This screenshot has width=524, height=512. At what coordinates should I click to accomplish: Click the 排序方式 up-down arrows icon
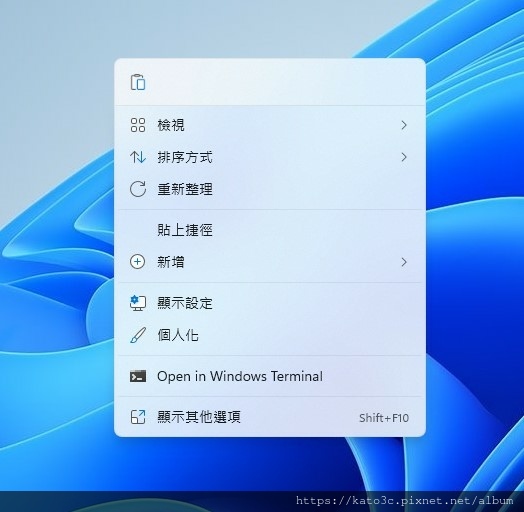click(x=138, y=157)
